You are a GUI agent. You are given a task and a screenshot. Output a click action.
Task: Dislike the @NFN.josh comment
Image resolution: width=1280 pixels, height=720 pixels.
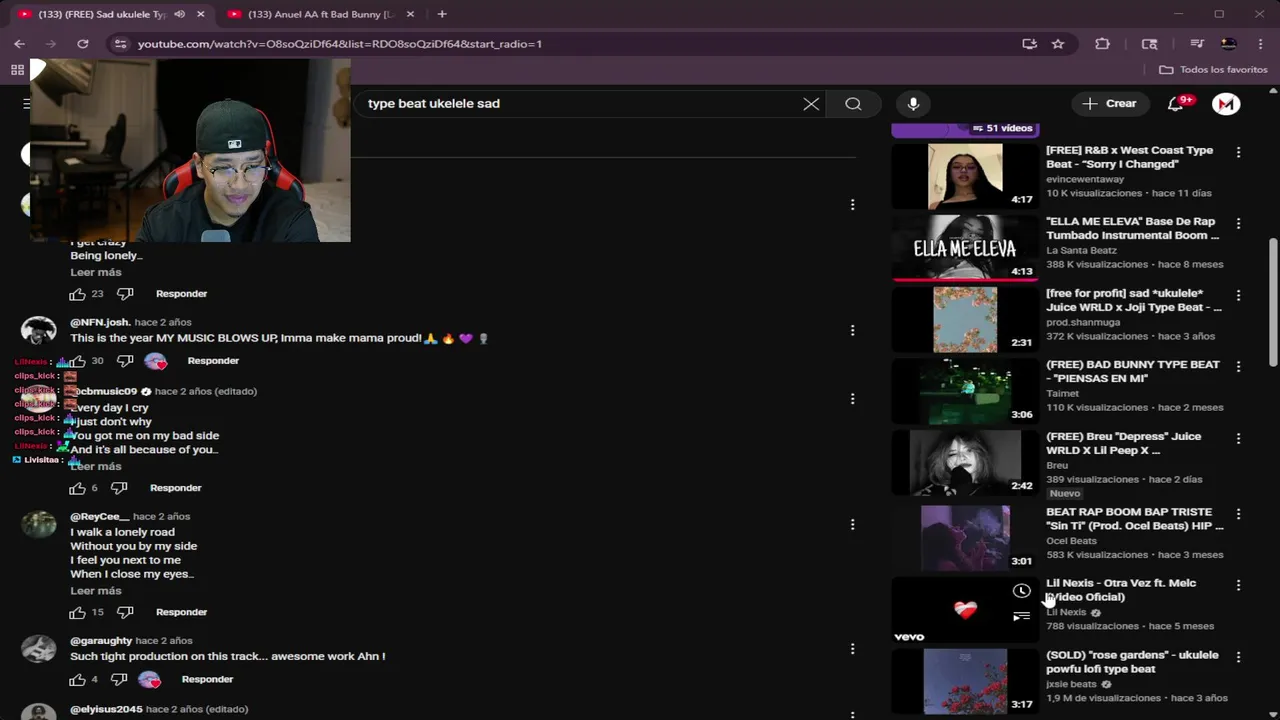coord(125,361)
